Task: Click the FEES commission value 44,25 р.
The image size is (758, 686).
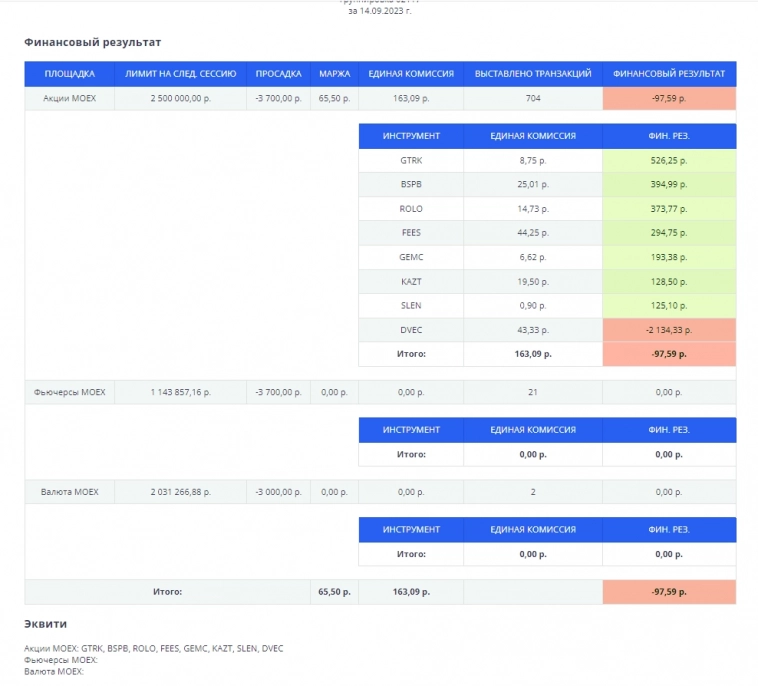Action: point(532,233)
